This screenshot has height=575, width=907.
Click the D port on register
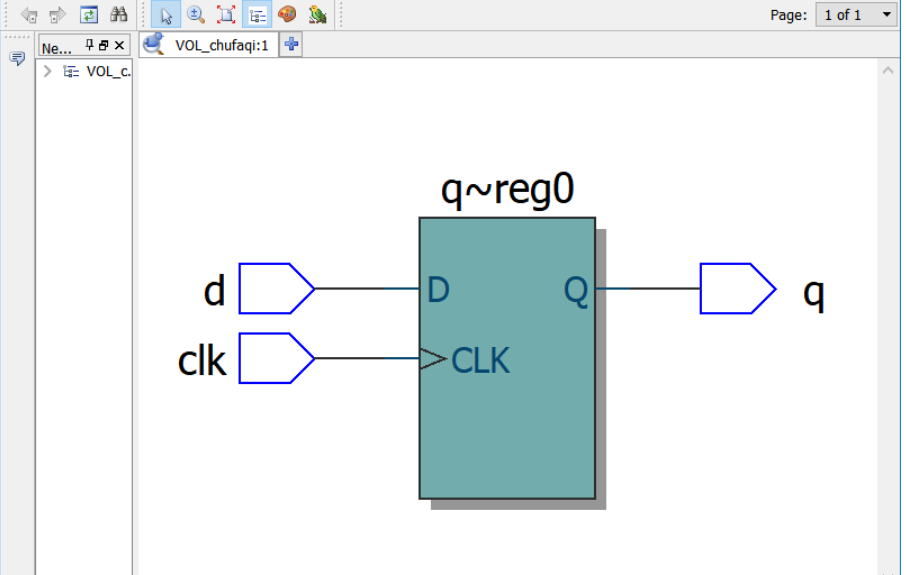pyautogui.click(x=438, y=290)
